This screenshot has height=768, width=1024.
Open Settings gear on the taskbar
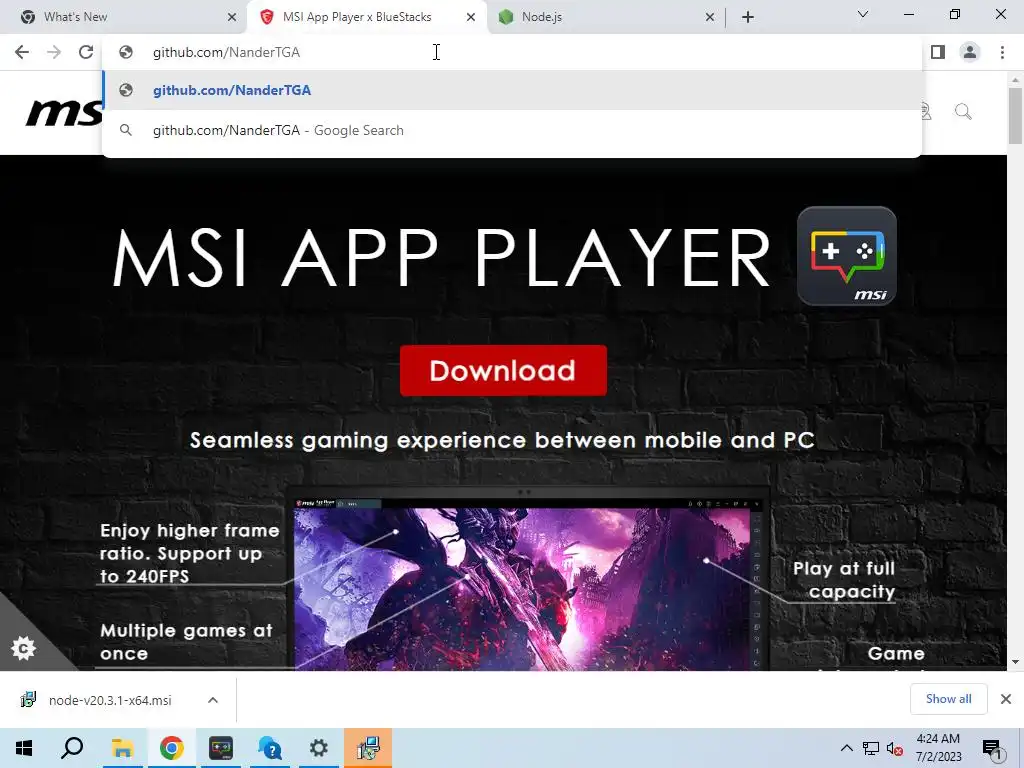click(x=319, y=748)
